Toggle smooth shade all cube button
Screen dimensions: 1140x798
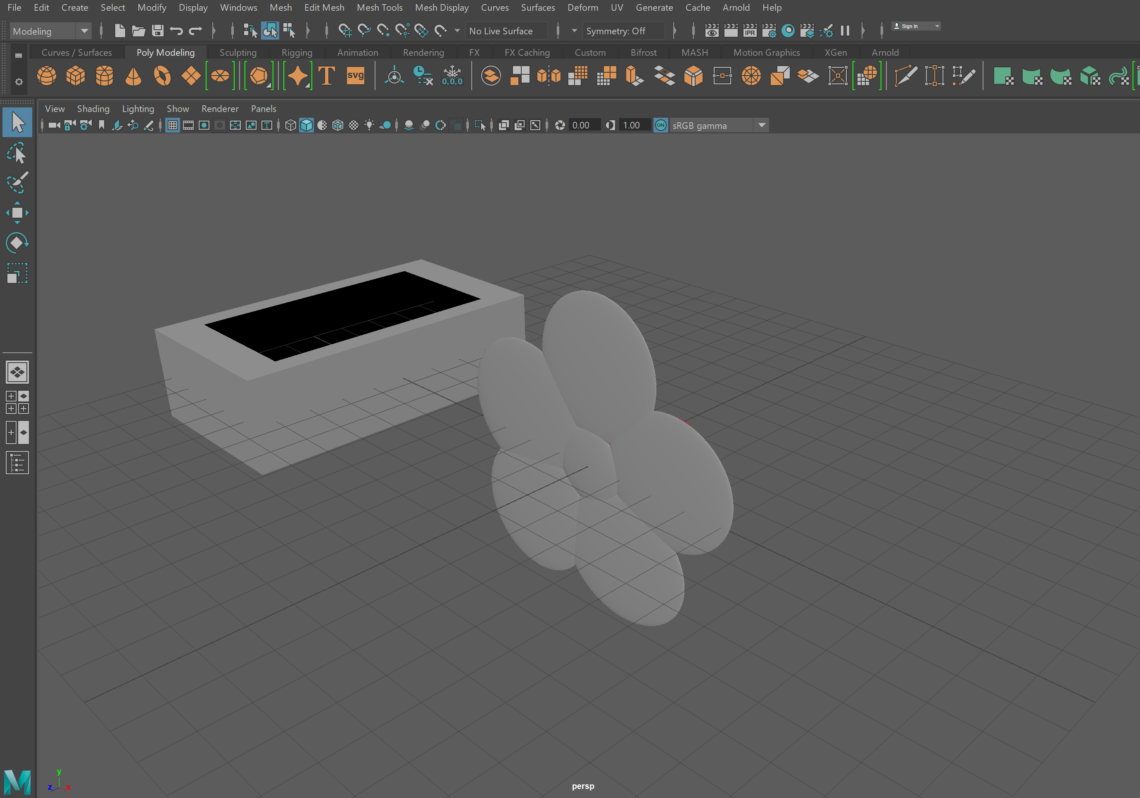tap(306, 125)
